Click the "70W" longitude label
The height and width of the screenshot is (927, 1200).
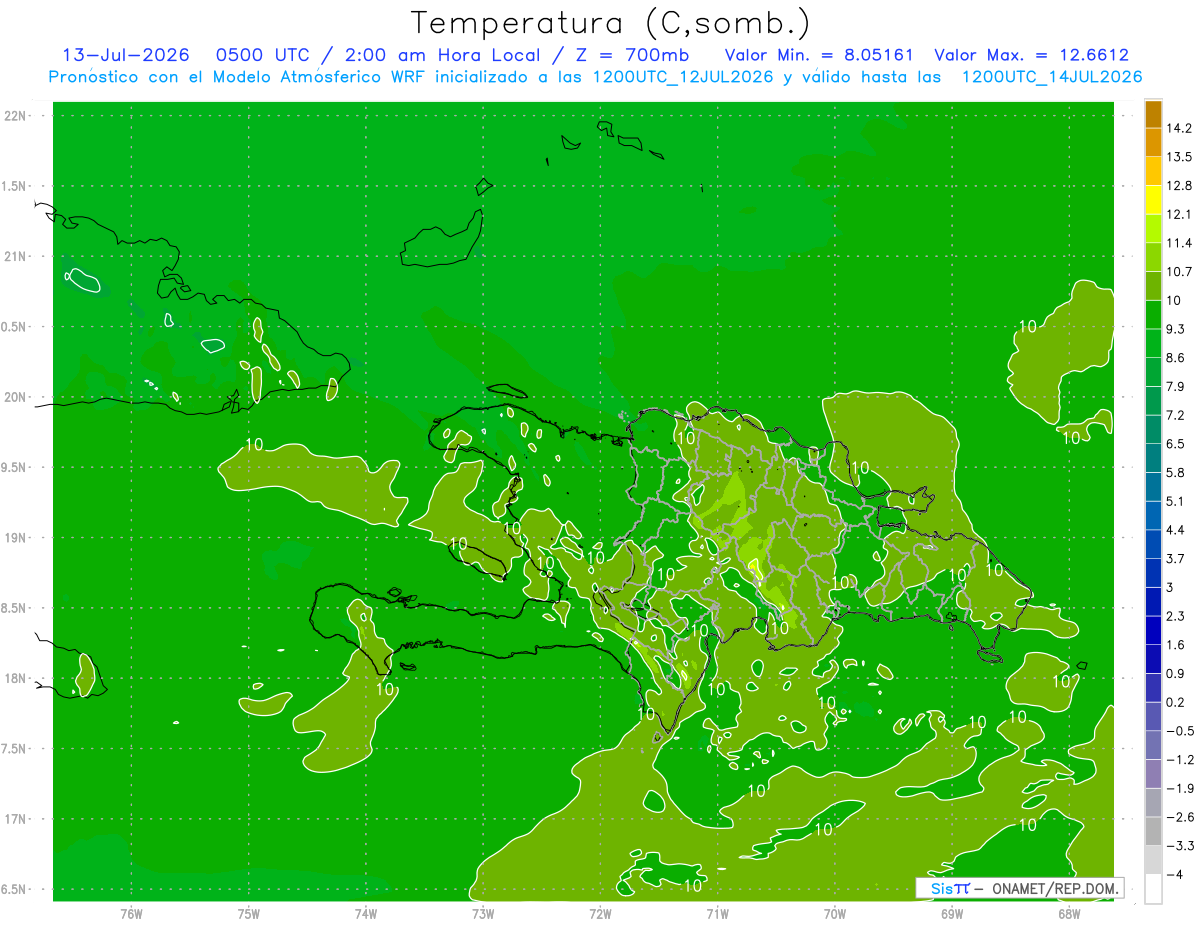pos(835,913)
